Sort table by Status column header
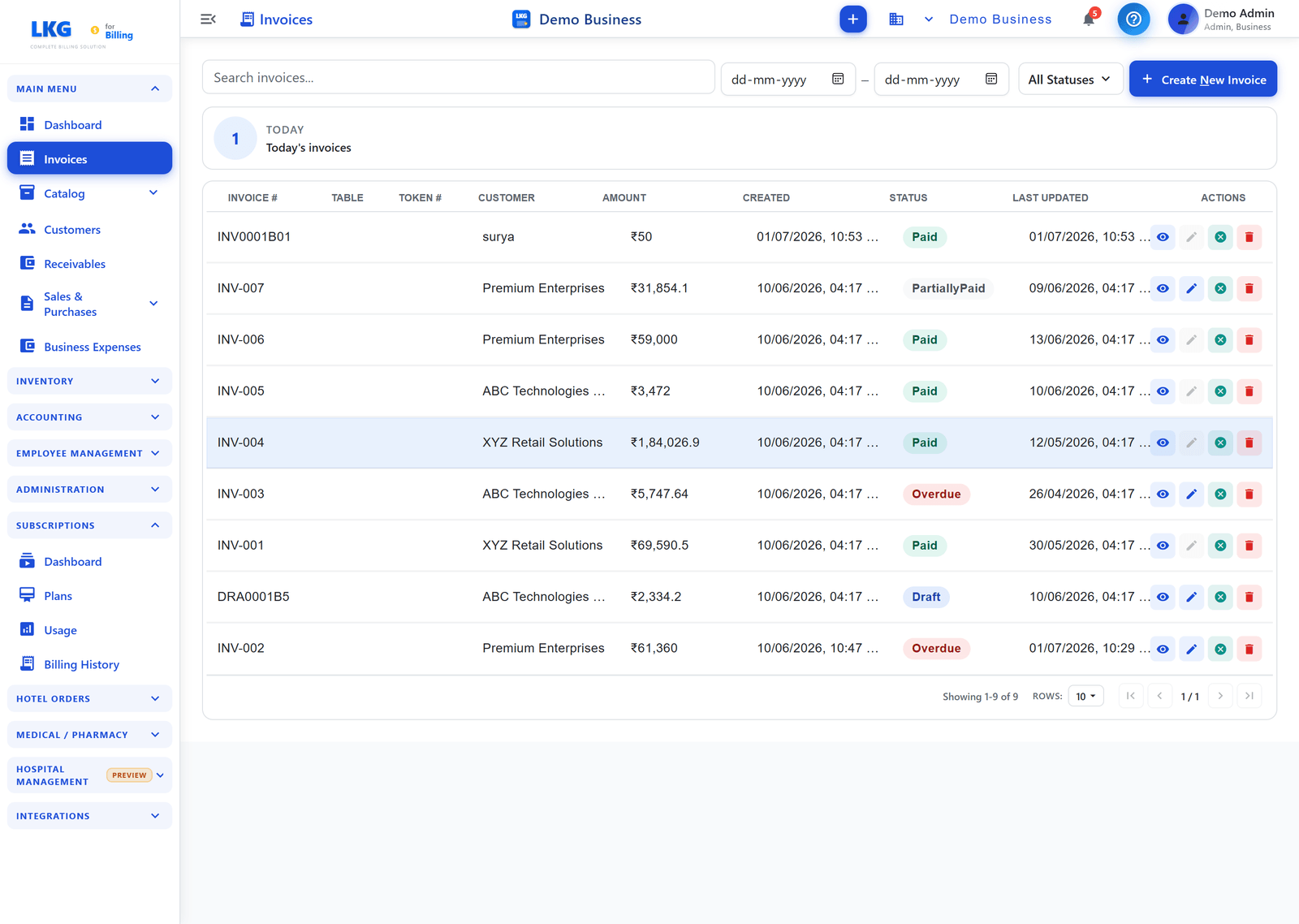Image resolution: width=1299 pixels, height=924 pixels. (908, 197)
